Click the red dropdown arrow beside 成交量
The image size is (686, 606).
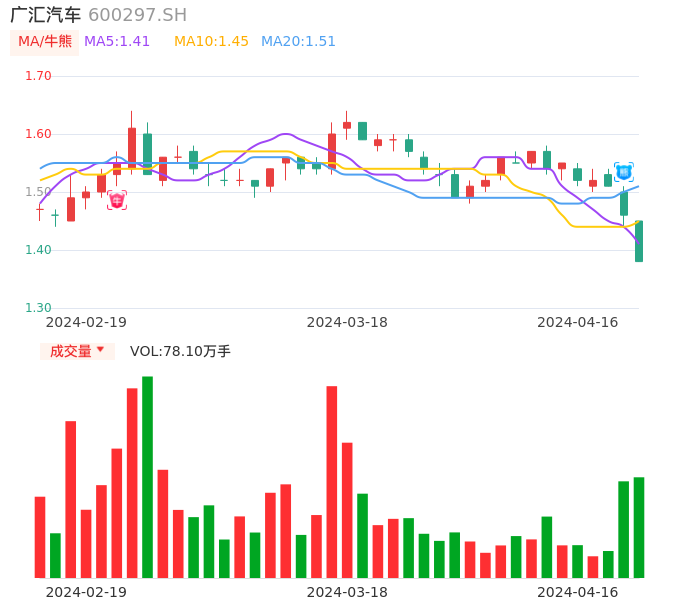click(x=100, y=350)
